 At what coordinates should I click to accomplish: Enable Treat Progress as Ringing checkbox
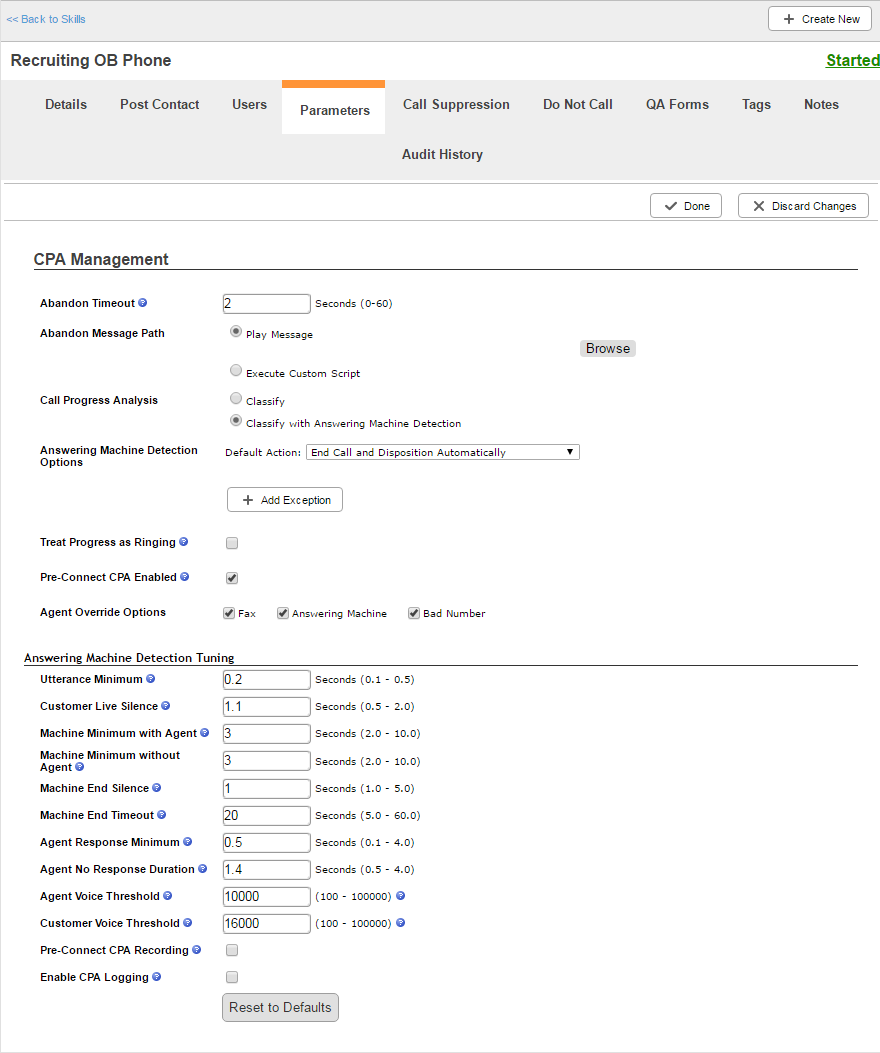(232, 543)
